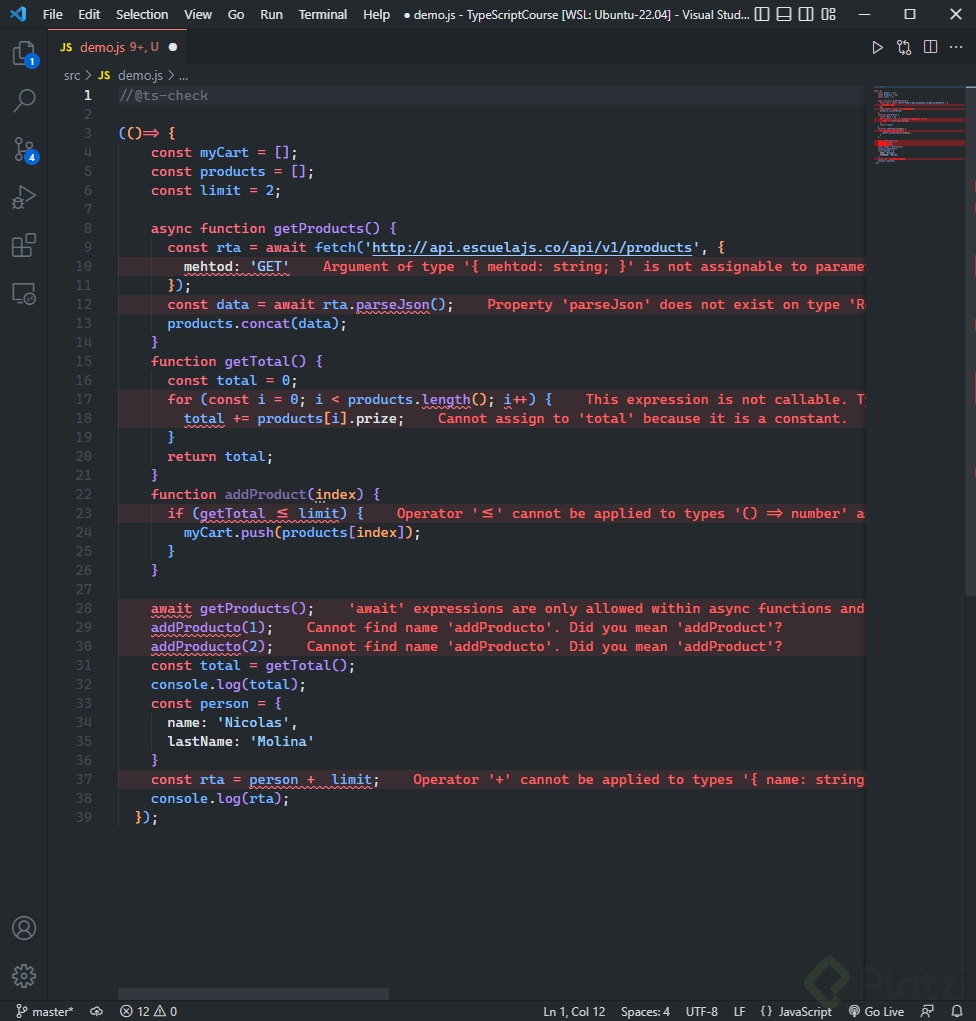Screen dimensions: 976x1021
Task: Open the Extensions view
Action: tap(24, 245)
